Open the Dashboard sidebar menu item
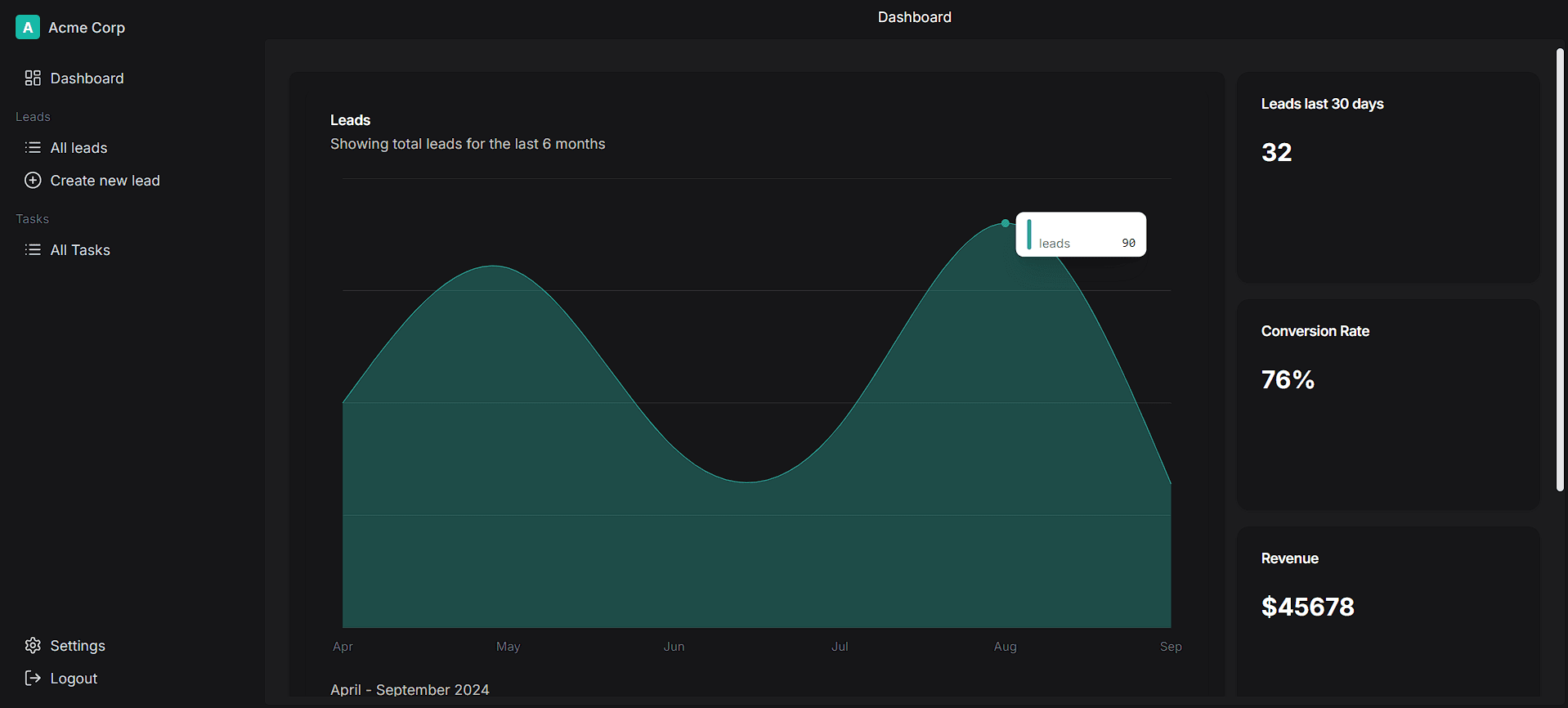This screenshot has width=1568, height=708. (x=87, y=78)
